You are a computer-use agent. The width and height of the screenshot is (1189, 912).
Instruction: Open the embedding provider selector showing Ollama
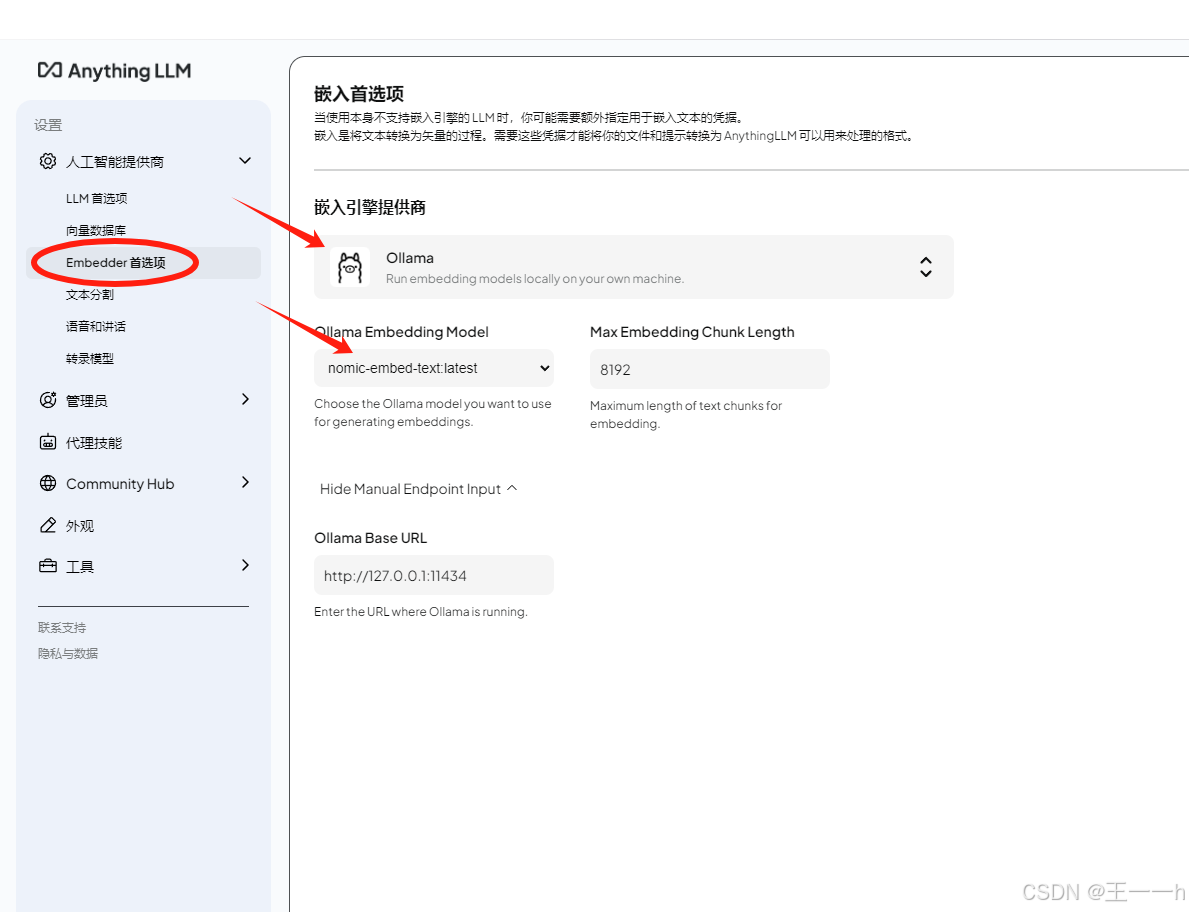[634, 267]
